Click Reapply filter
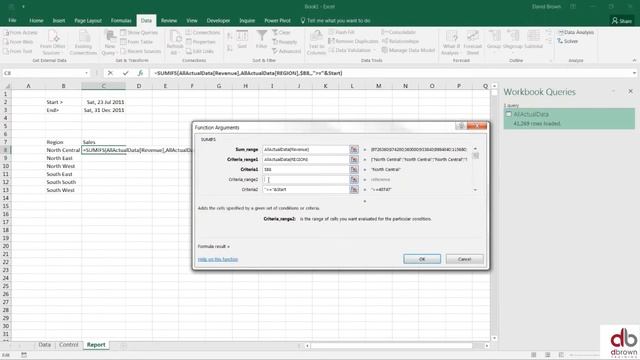Viewport: 640px width, 360px height. (x=284, y=42)
